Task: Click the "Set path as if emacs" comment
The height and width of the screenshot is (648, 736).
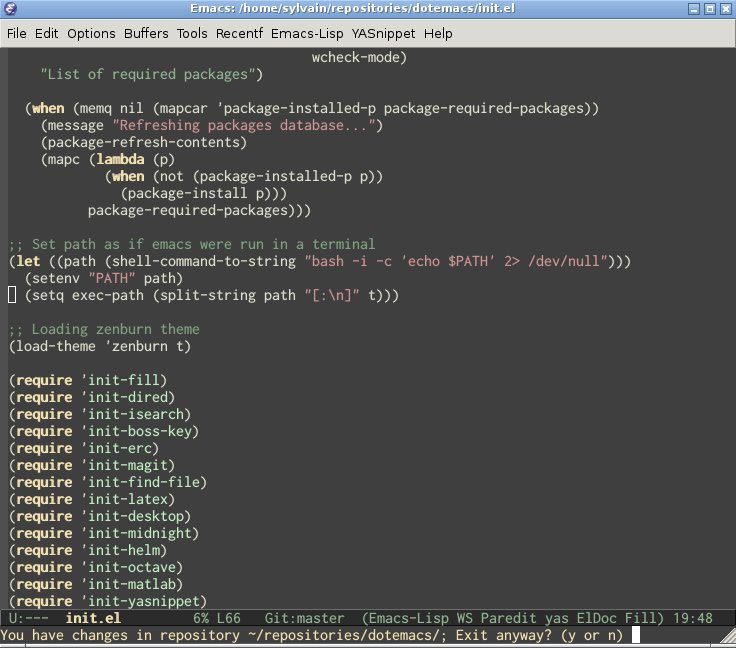Action: [192, 244]
